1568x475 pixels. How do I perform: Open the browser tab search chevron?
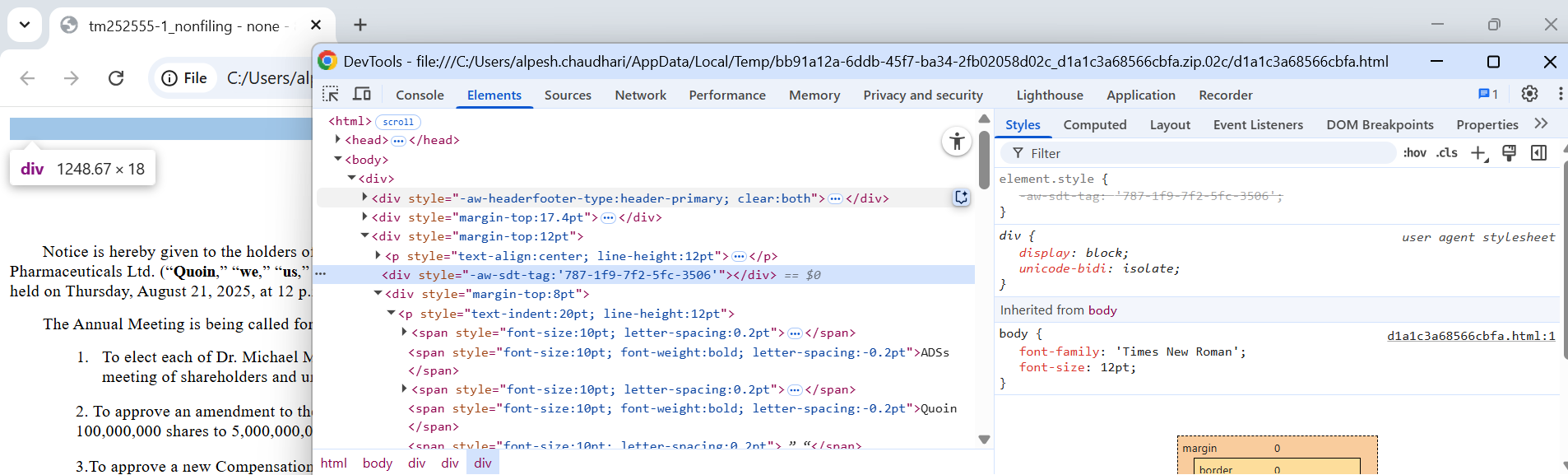25,25
